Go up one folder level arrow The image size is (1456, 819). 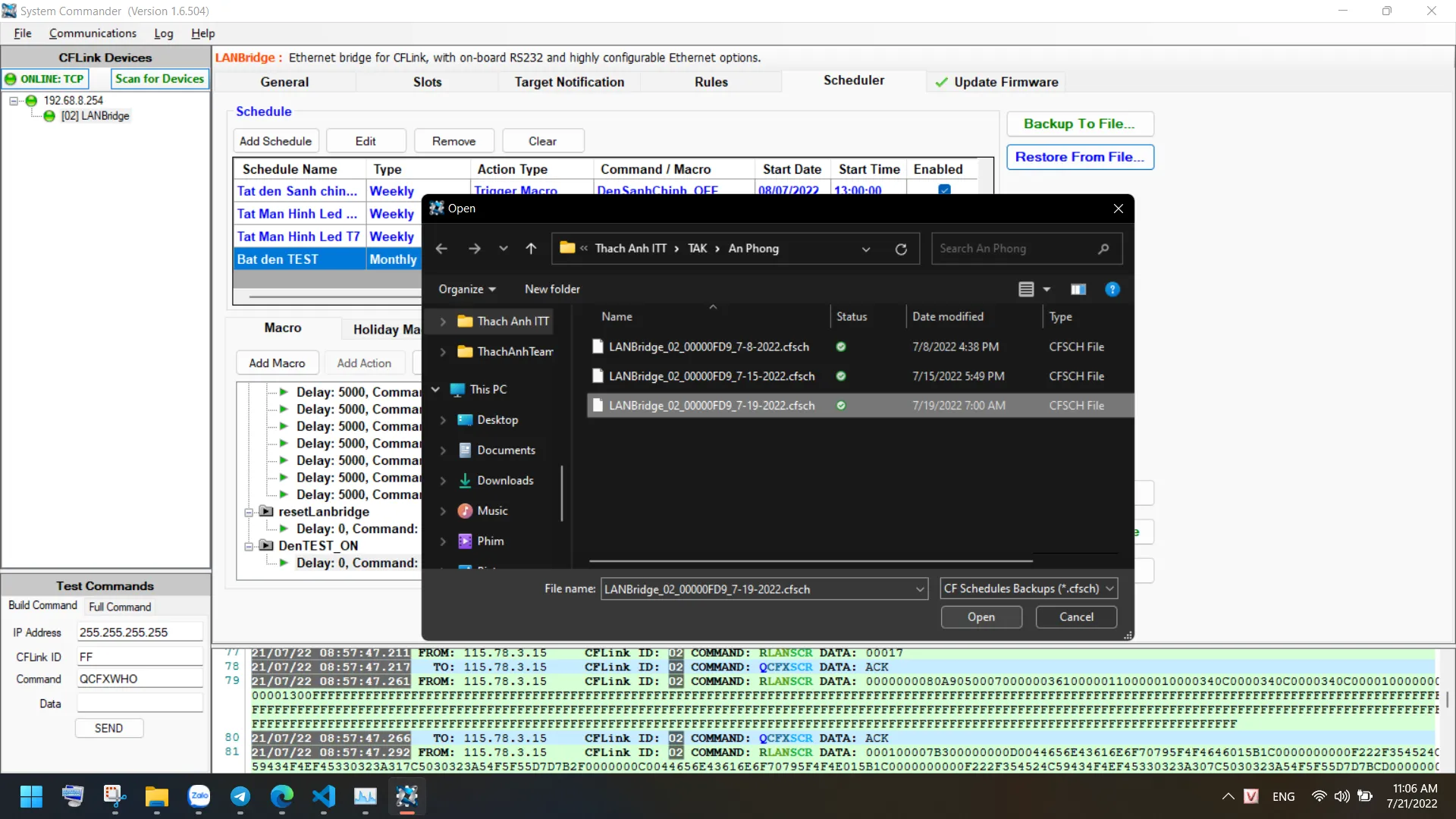pos(531,249)
